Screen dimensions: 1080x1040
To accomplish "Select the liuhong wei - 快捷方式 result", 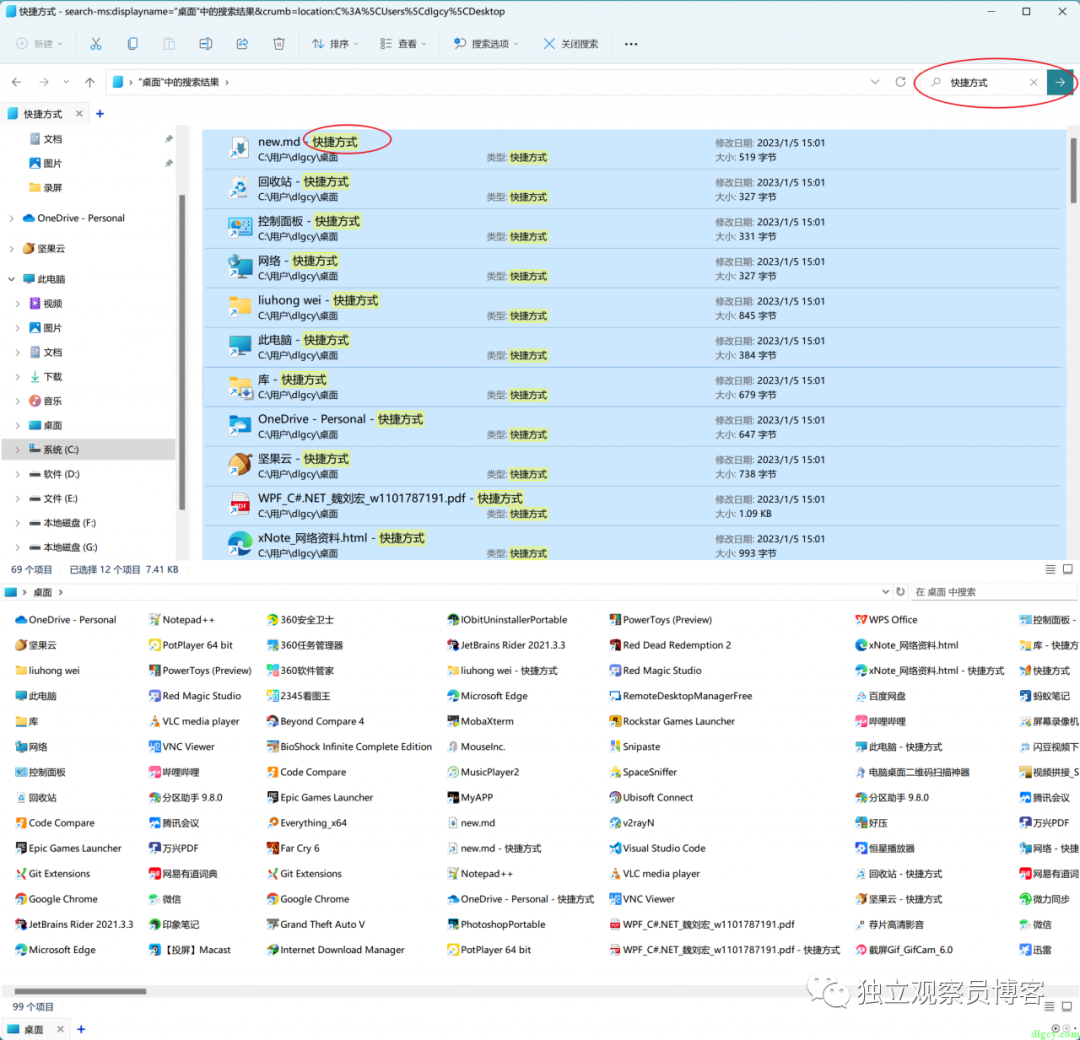I will coord(634,308).
